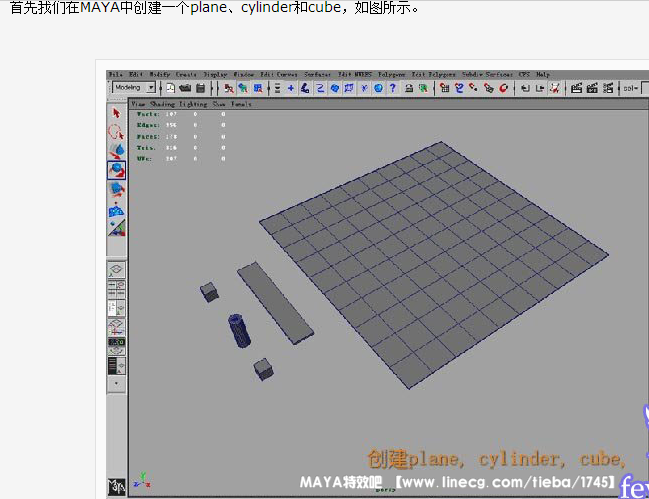
Task: Choose the Persp/Outliner layout icon
Action: pyautogui.click(x=117, y=308)
